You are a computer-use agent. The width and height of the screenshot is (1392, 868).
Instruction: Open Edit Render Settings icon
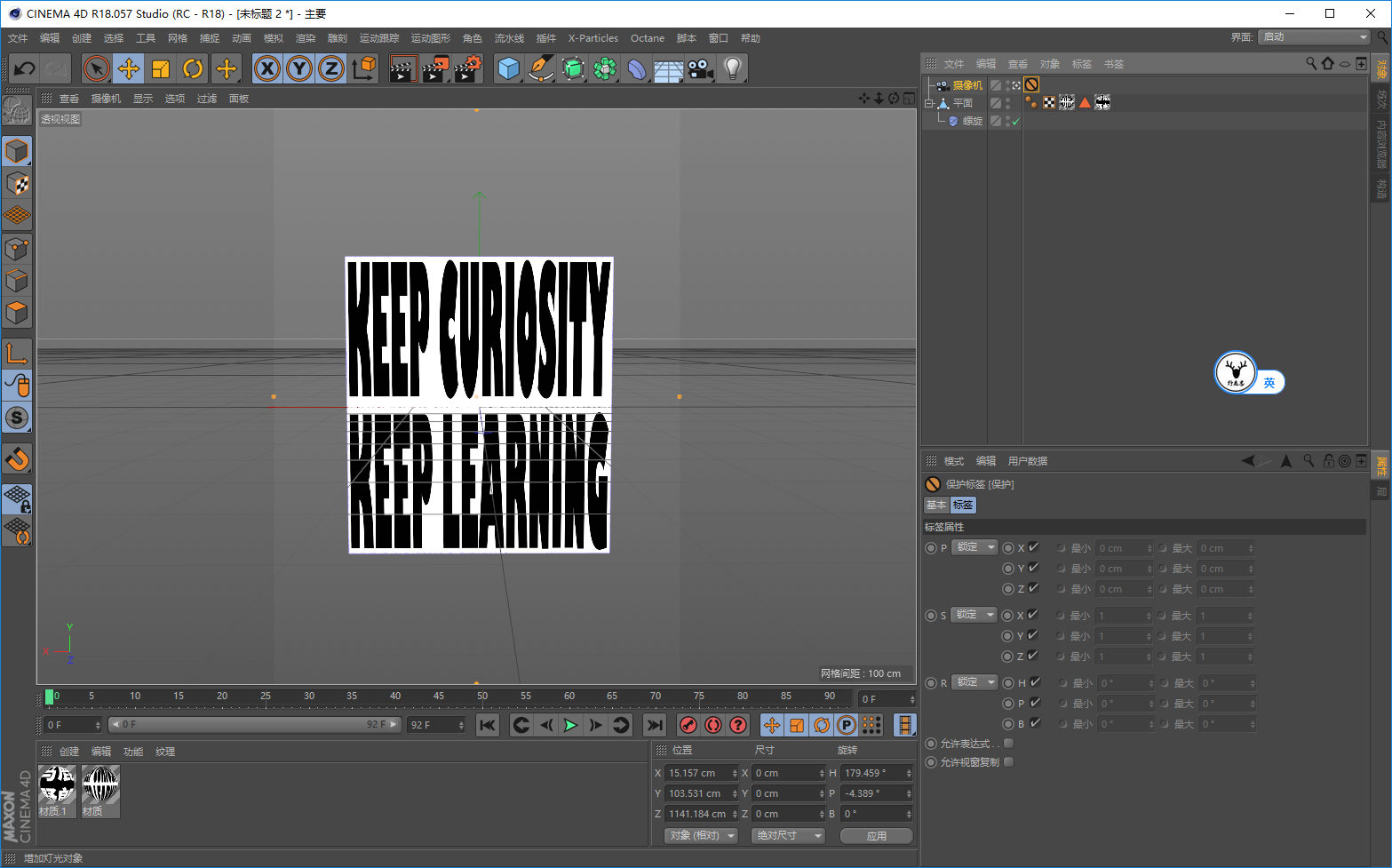468,68
